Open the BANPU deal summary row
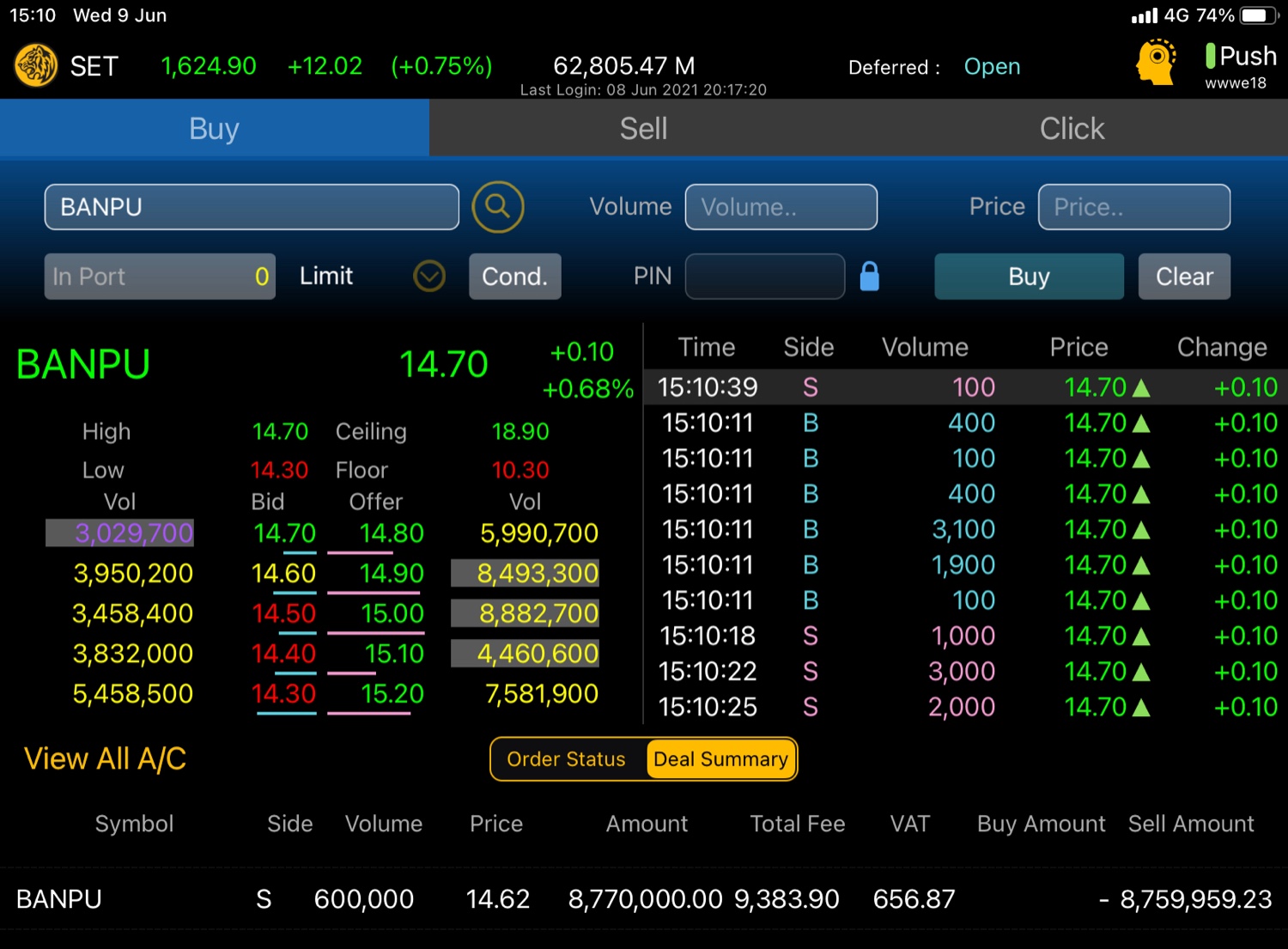 tap(644, 899)
